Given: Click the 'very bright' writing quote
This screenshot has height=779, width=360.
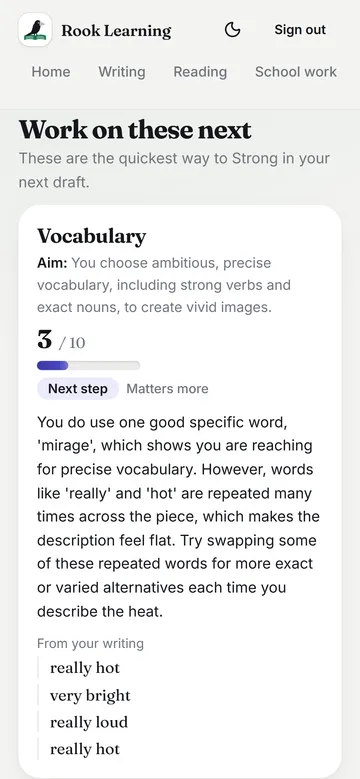Looking at the screenshot, I should pos(90,695).
